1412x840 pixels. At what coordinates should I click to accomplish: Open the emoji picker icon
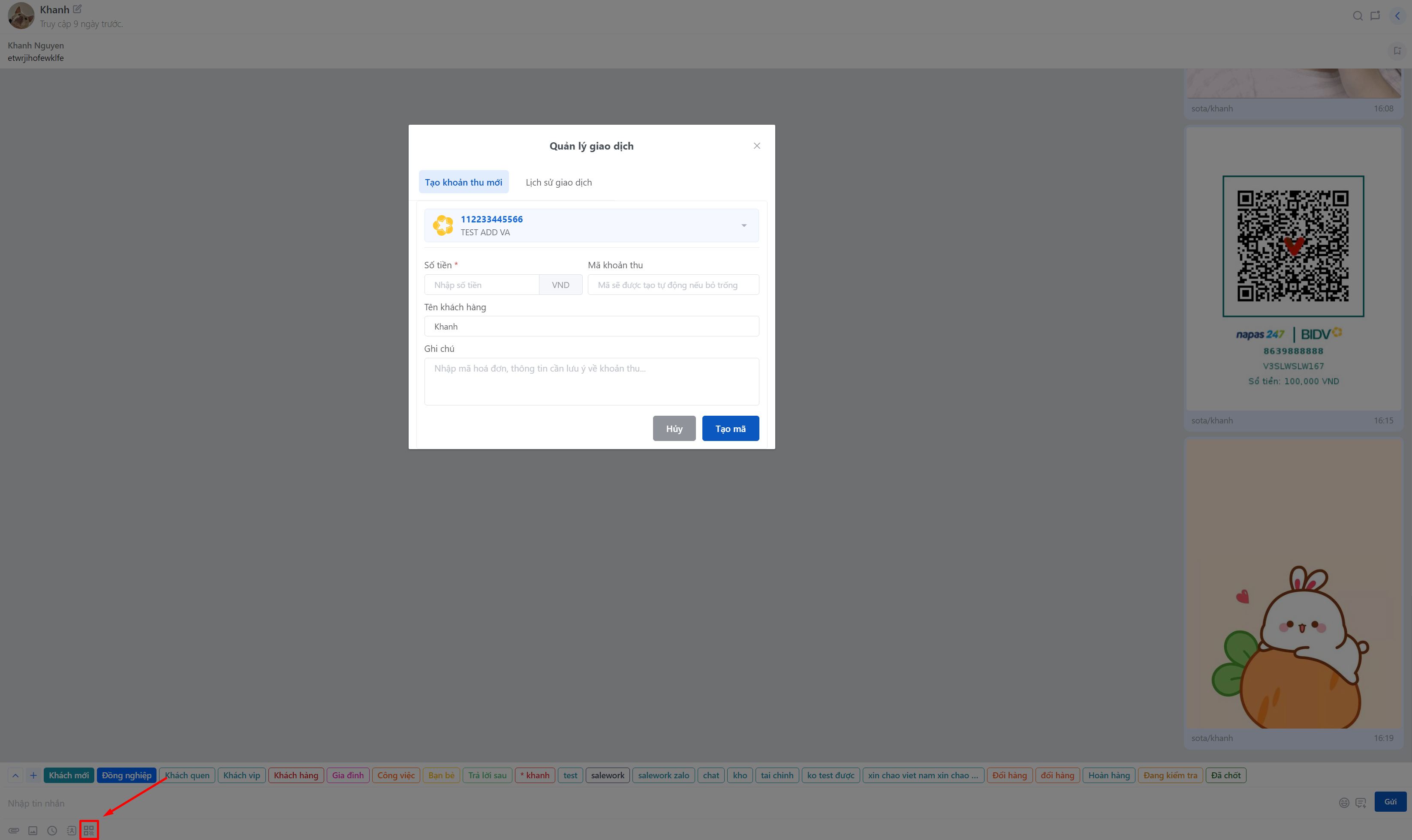tap(1344, 803)
